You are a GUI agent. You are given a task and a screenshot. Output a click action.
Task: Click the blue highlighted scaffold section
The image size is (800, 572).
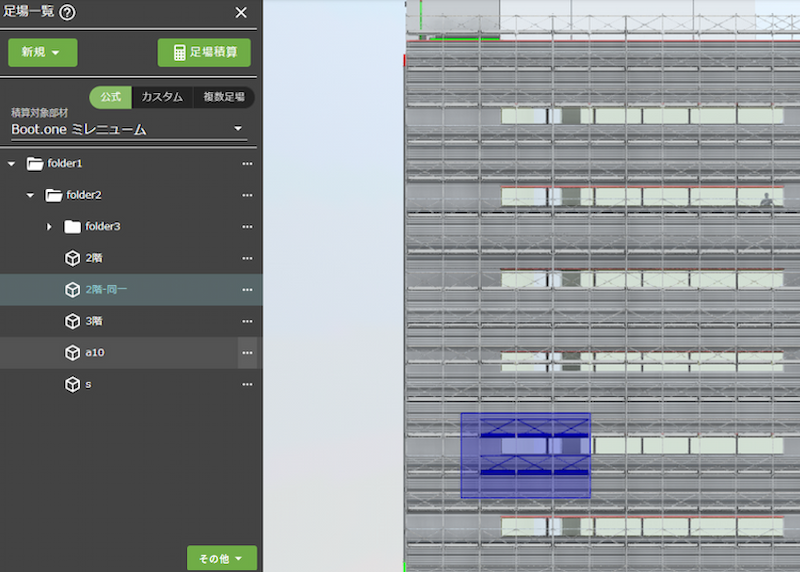point(525,456)
